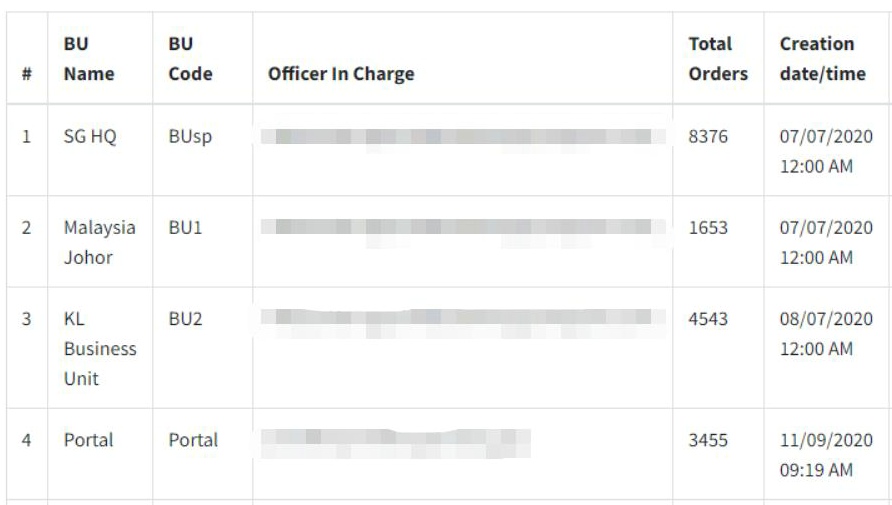This screenshot has height=505, width=892.
Task: Select the KL Business Unit name cell
Action: tap(100, 349)
